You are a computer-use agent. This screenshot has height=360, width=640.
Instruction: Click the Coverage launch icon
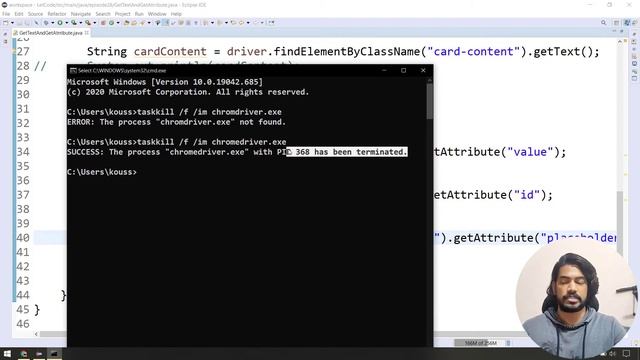pos(74,23)
